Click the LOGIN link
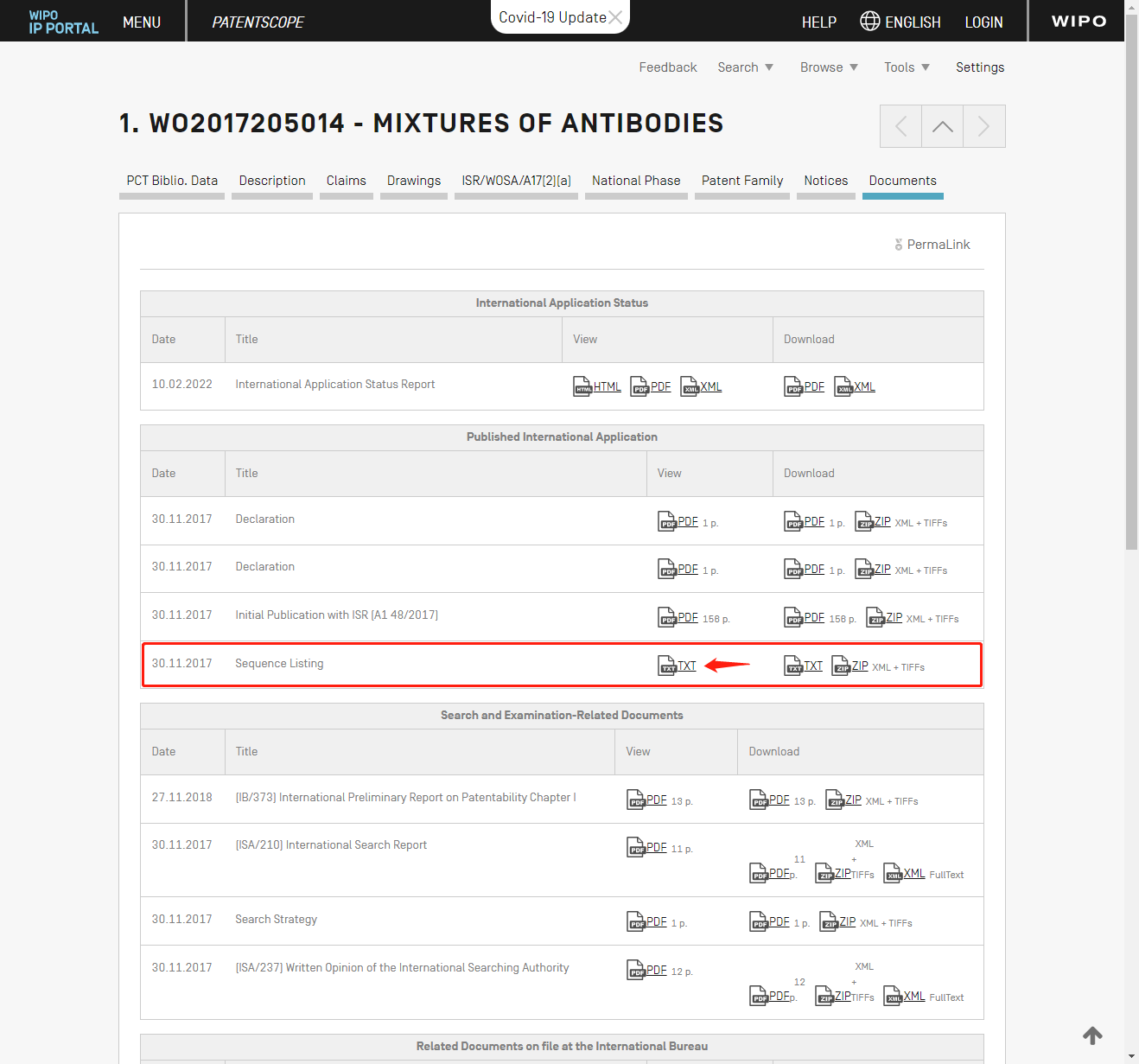The image size is (1139, 1064). [x=983, y=22]
